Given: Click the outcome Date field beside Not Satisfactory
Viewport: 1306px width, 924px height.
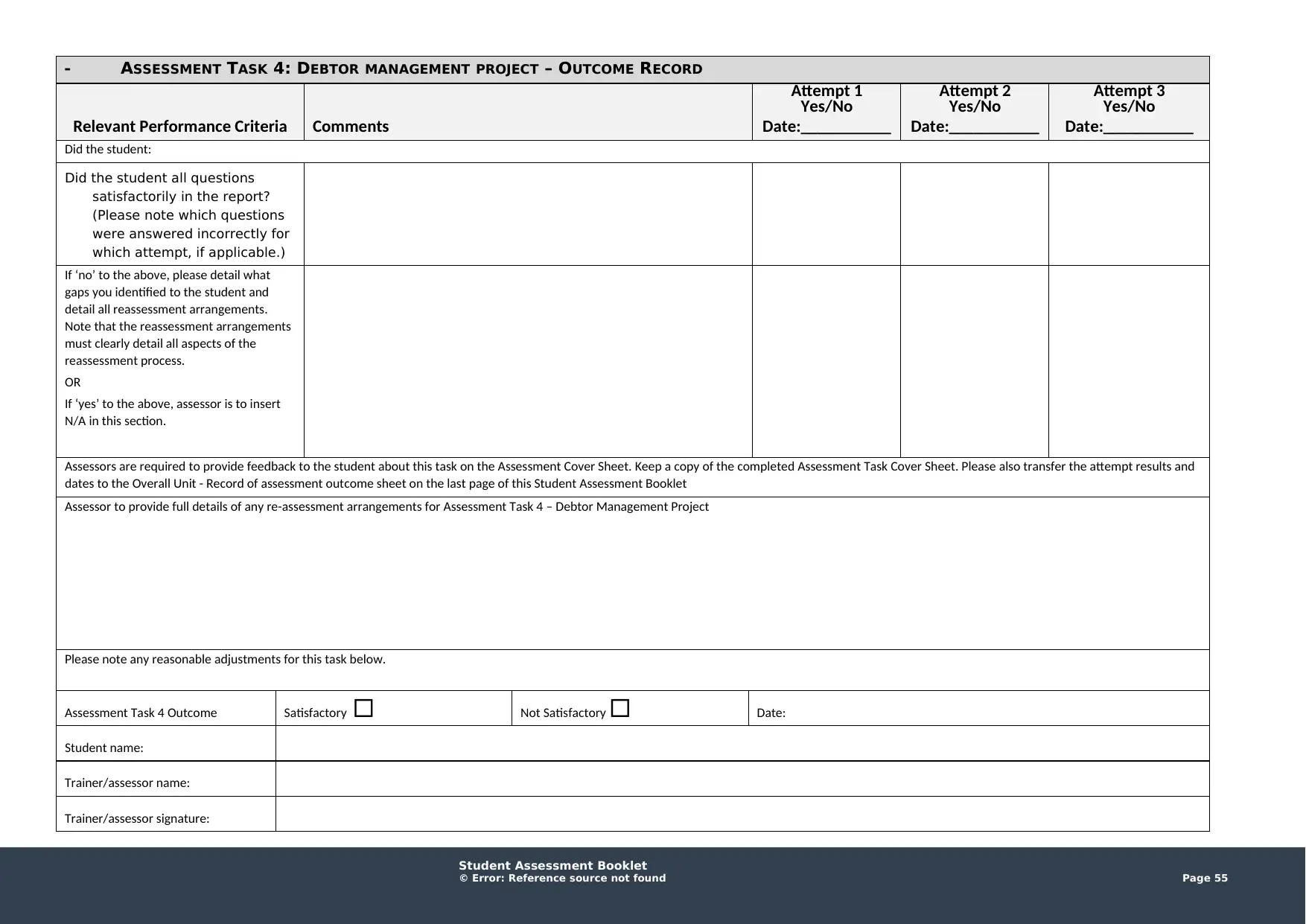Looking at the screenshot, I should coord(978,708).
